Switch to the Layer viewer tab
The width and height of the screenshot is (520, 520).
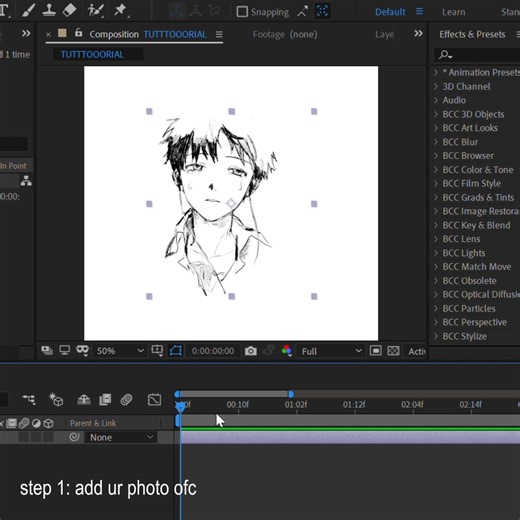click(x=384, y=34)
